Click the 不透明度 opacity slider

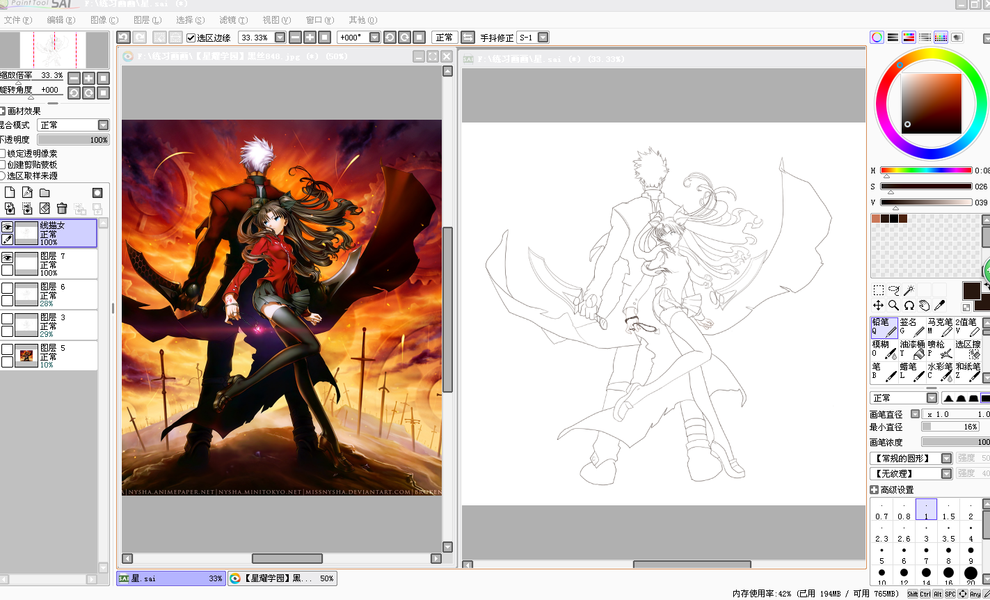(73, 140)
